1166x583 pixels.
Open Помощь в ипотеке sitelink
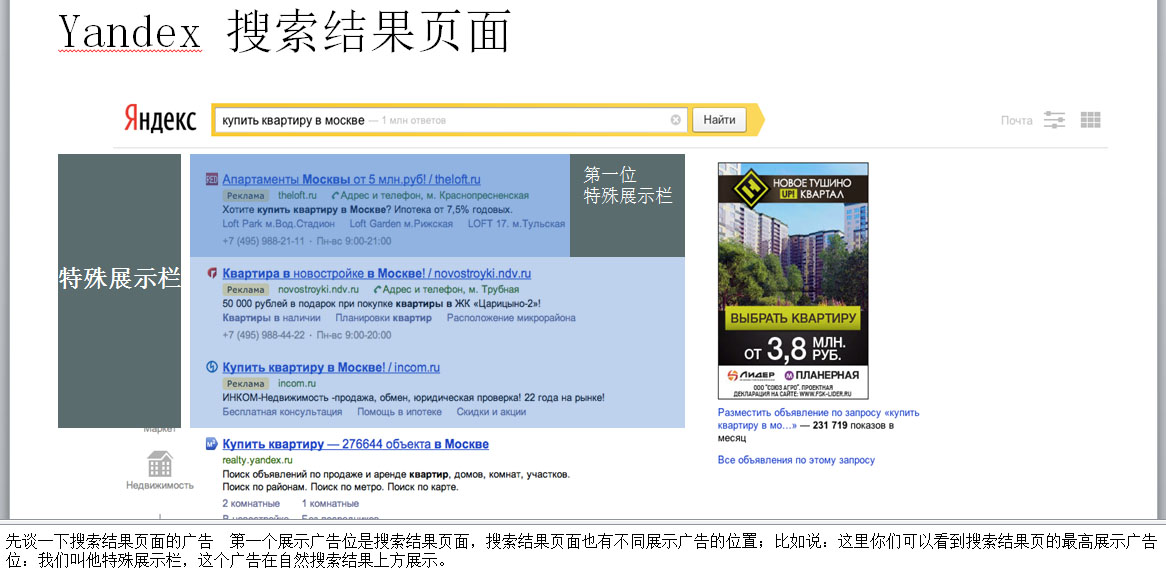399,412
